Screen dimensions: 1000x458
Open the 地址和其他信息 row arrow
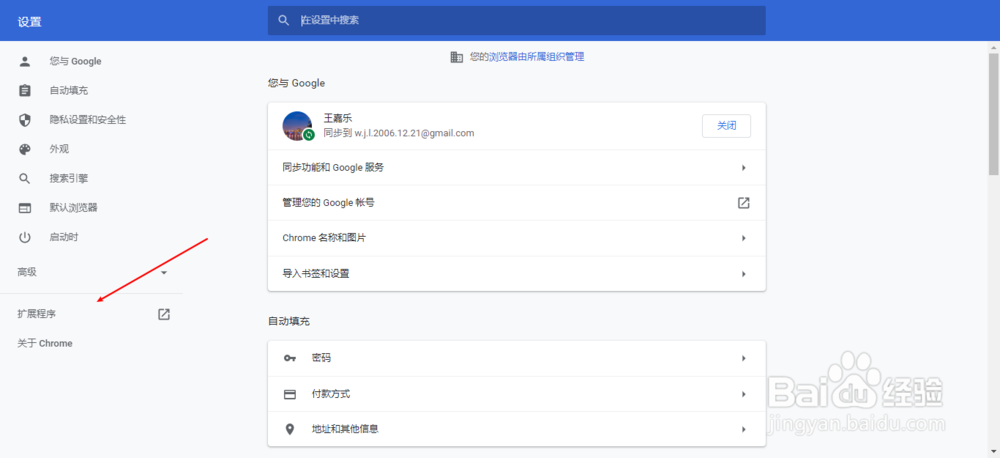744,429
